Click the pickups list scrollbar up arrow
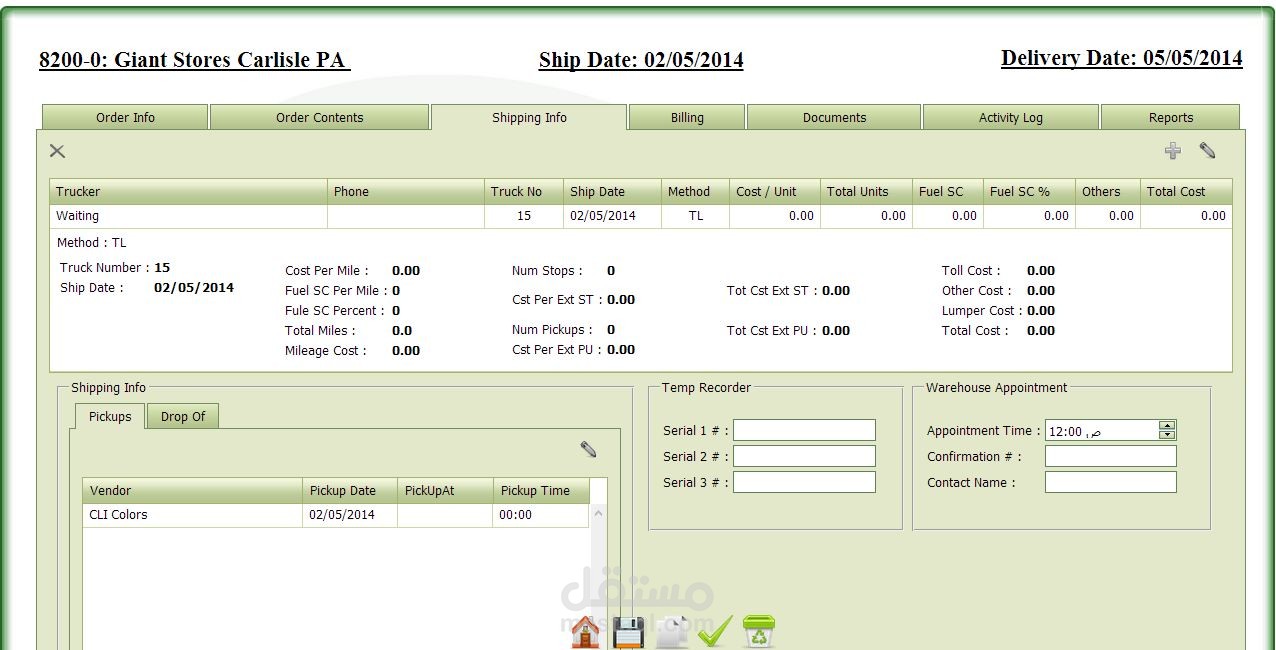1276x650 pixels. tap(599, 514)
